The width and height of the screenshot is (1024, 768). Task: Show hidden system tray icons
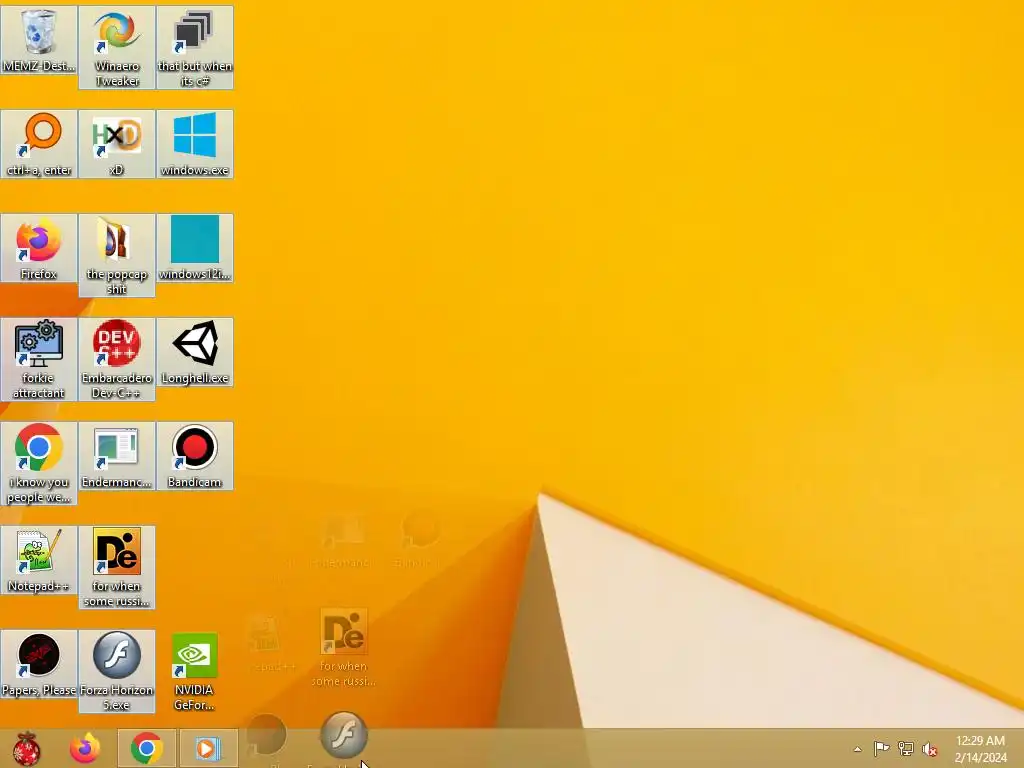tap(857, 749)
